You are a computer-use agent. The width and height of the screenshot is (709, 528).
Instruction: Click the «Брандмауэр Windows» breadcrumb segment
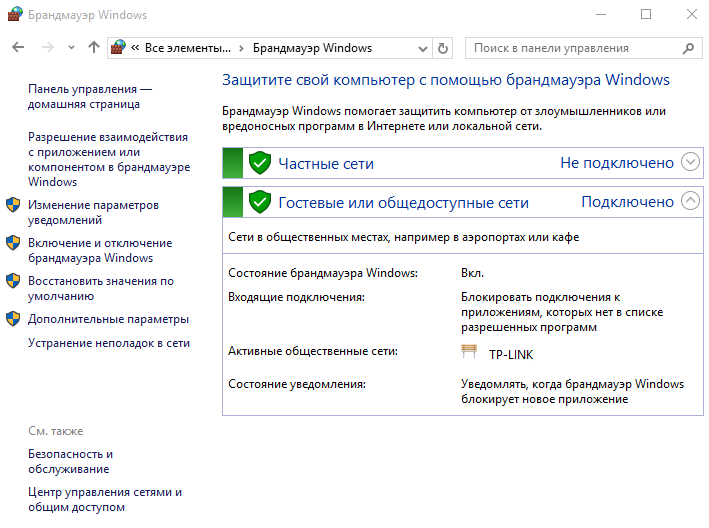tap(312, 48)
